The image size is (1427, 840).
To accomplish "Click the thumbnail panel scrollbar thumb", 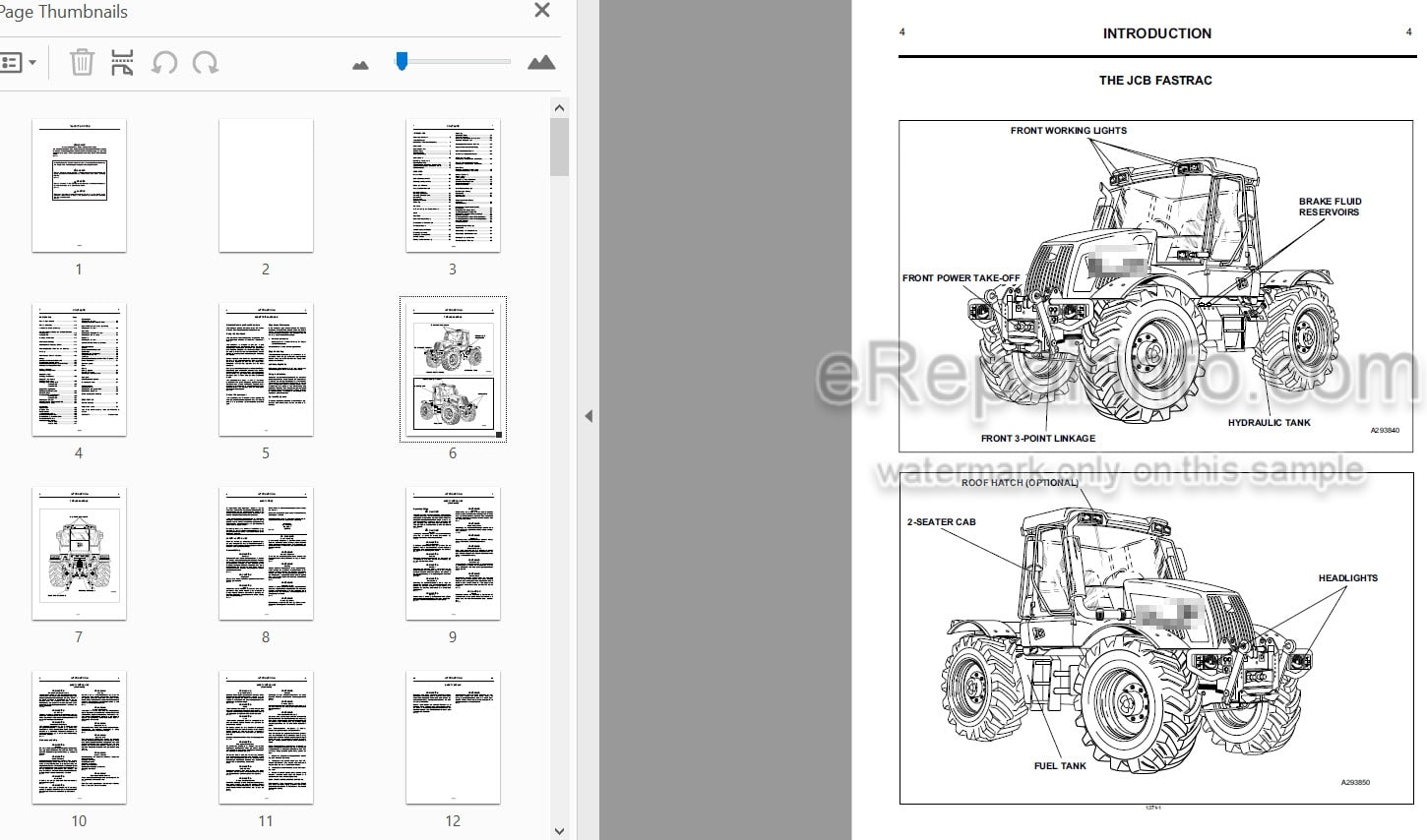I will pyautogui.click(x=559, y=148).
